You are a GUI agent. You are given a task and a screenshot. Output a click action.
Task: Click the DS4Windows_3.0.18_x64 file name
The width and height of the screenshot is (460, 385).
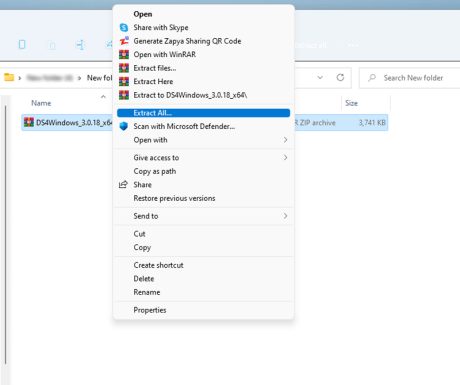(x=74, y=123)
